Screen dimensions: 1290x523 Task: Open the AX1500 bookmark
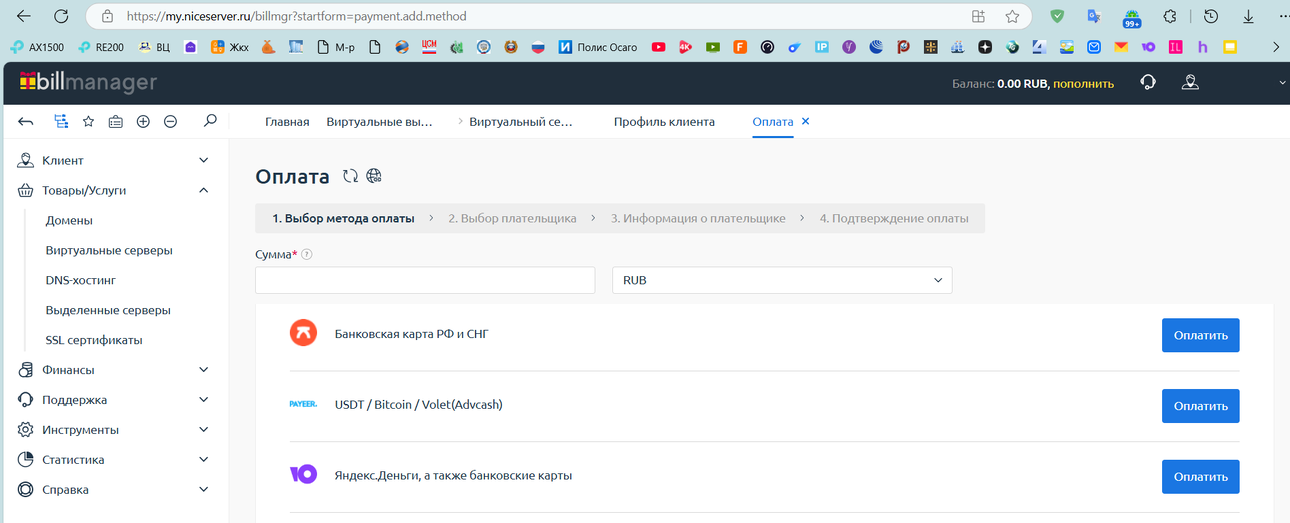(37, 47)
